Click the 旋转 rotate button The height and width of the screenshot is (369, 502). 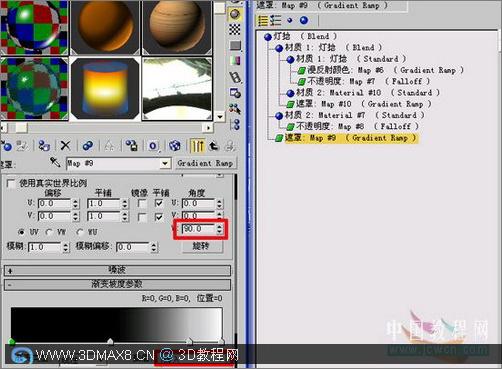click(201, 246)
